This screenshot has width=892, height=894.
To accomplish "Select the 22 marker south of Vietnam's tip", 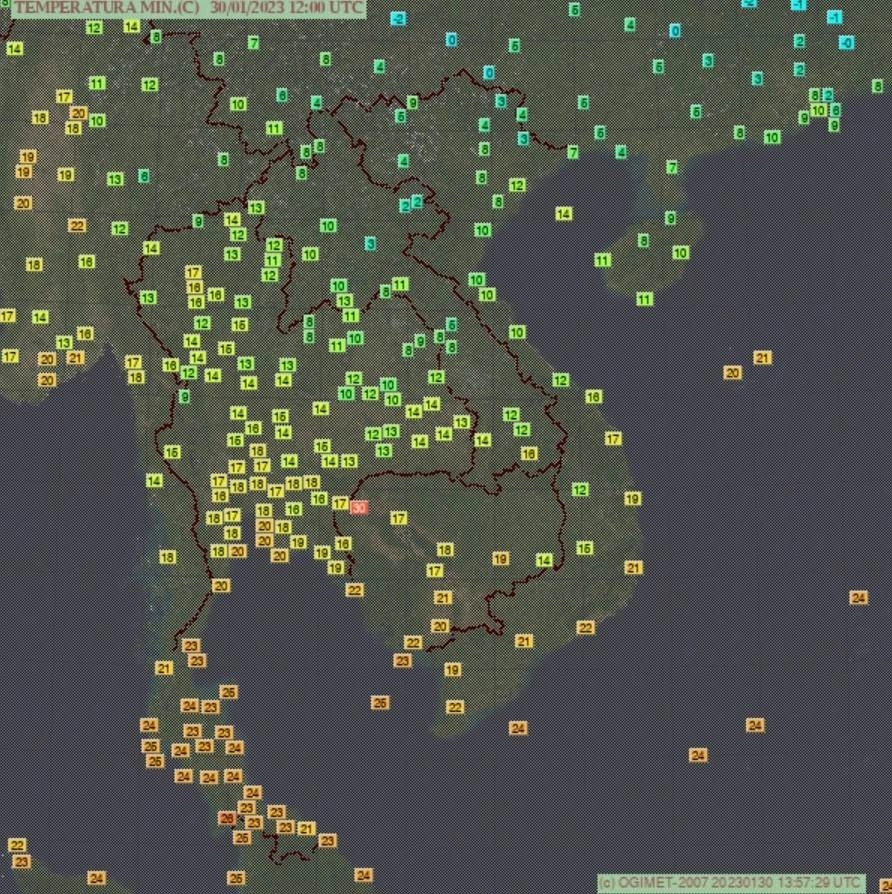I will point(455,707).
